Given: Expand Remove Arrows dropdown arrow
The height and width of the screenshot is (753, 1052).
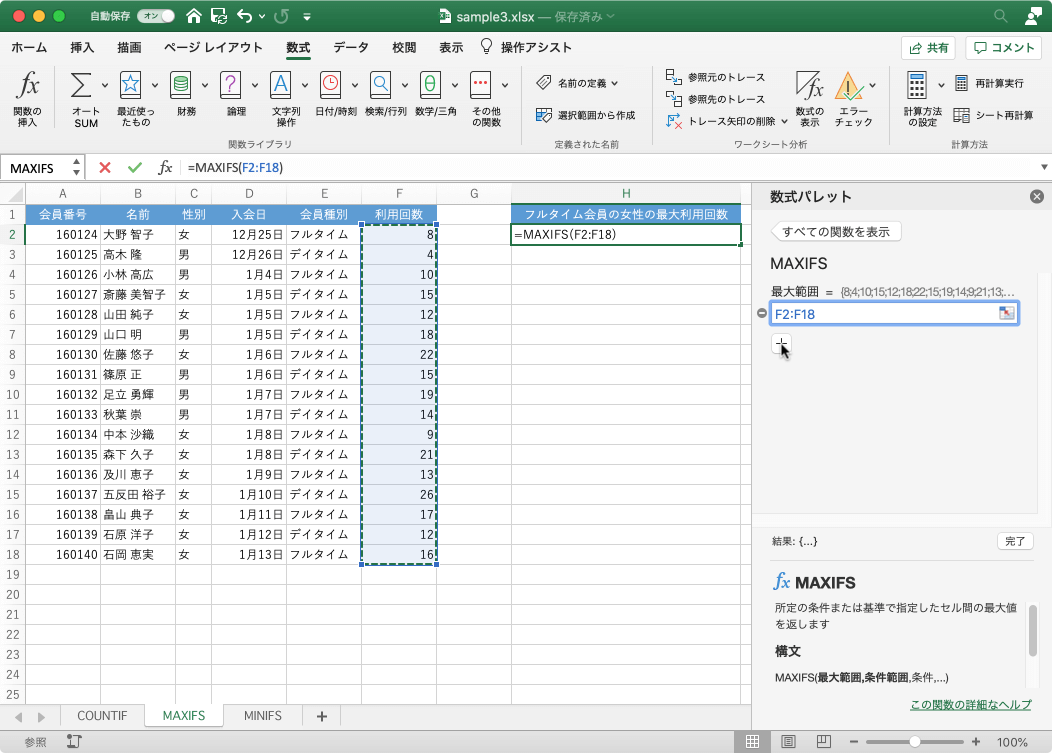Looking at the screenshot, I should (784, 121).
